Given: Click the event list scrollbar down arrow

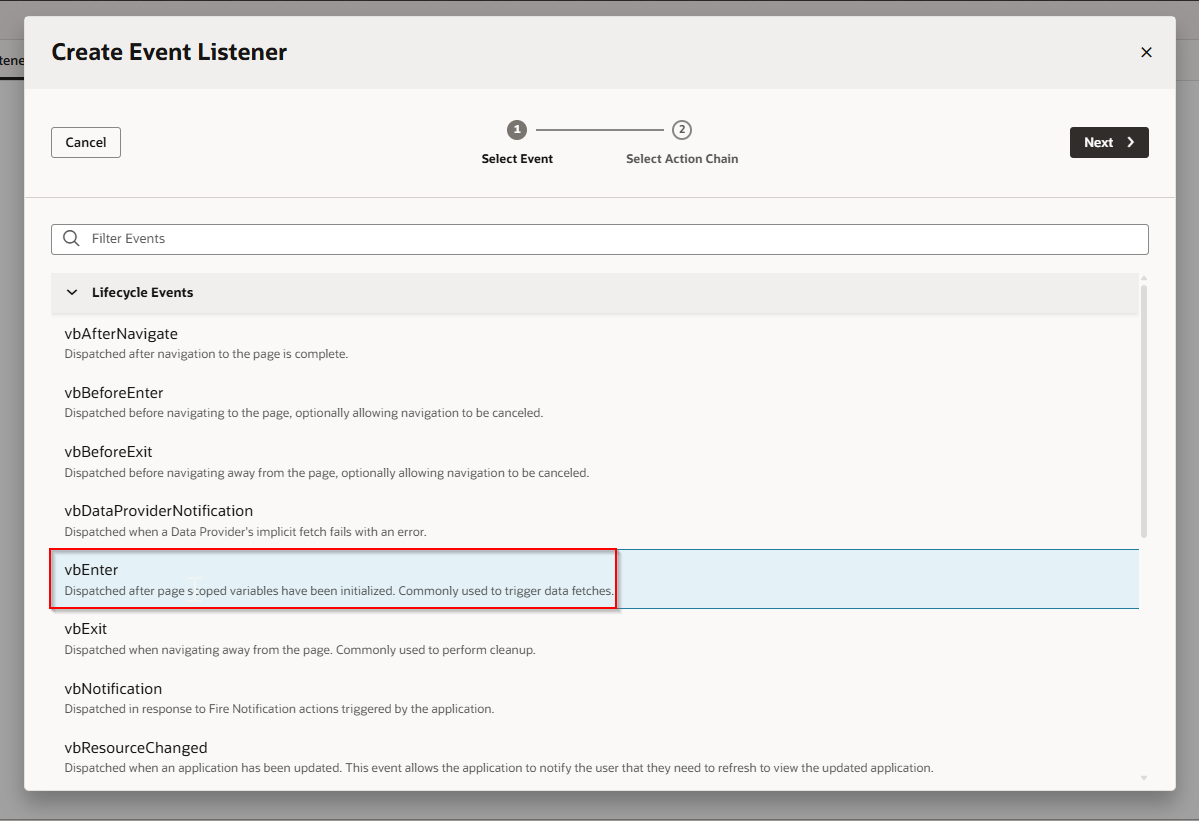Looking at the screenshot, I should click(1144, 778).
